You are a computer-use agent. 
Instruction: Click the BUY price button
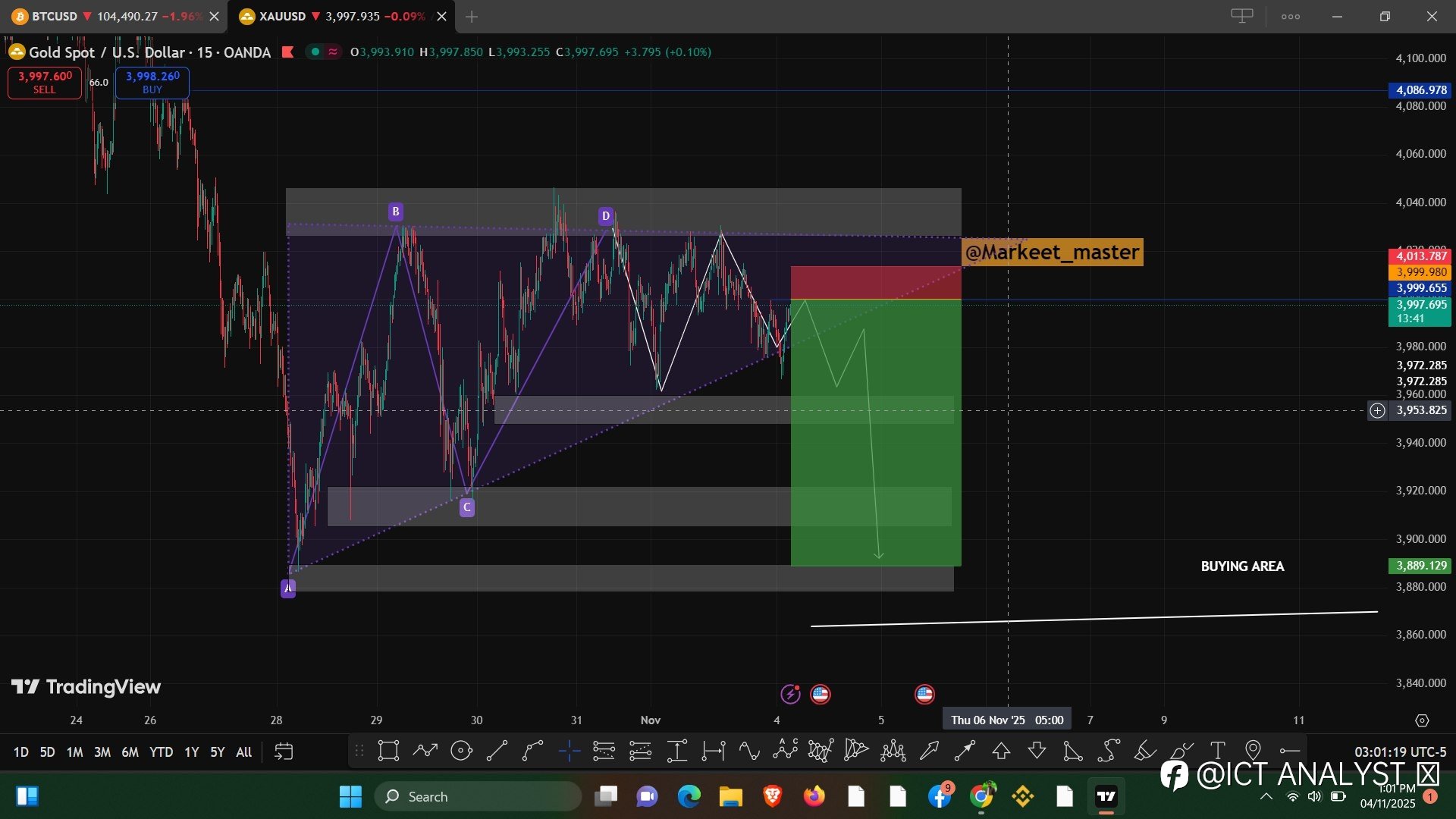(x=152, y=82)
